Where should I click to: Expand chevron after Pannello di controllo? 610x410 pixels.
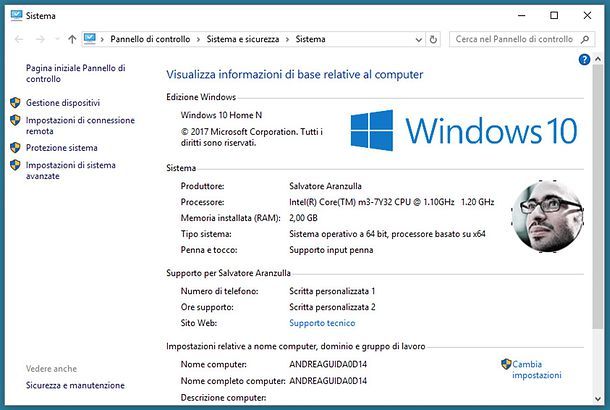pyautogui.click(x=198, y=40)
